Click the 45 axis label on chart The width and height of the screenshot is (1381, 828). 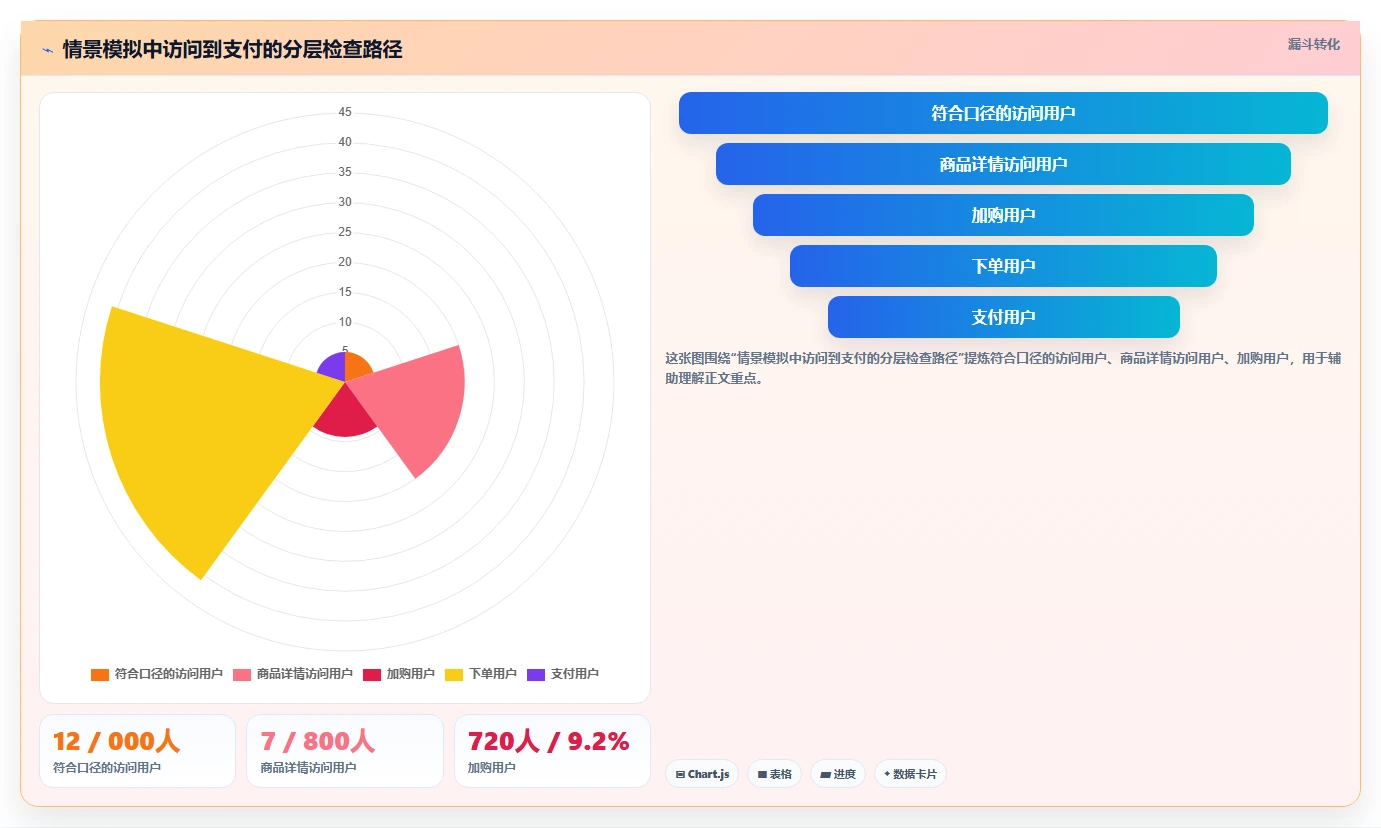[x=345, y=112]
